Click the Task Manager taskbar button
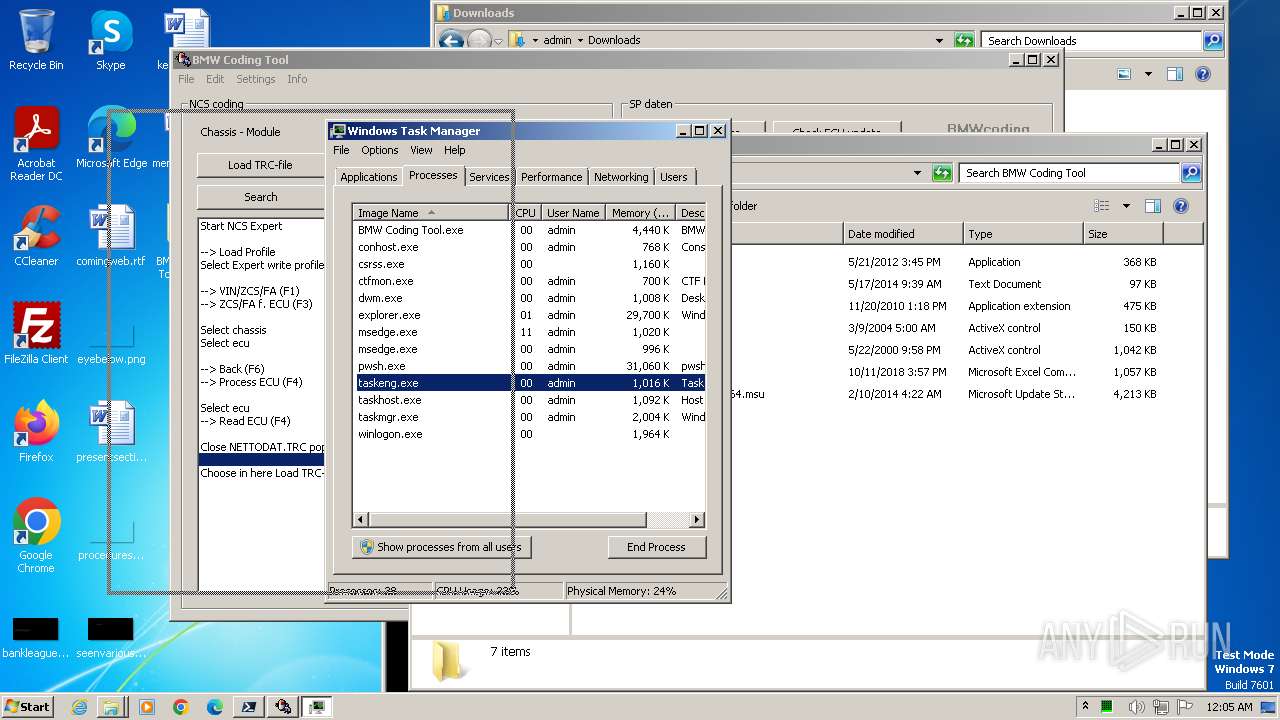 pos(317,707)
